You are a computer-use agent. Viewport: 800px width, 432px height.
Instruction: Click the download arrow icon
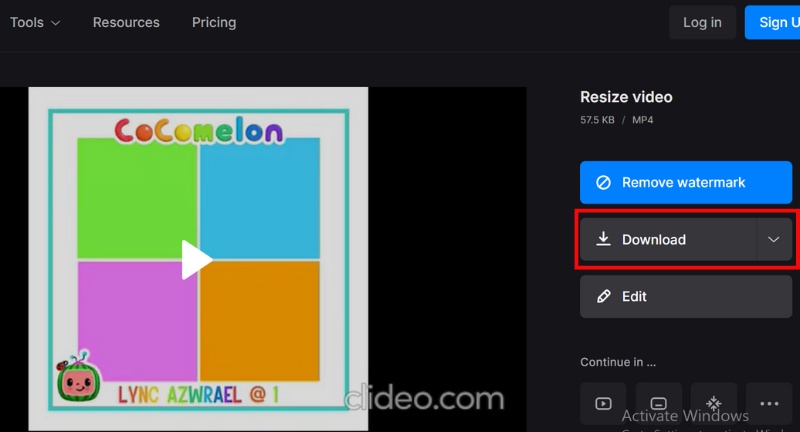(x=603, y=240)
